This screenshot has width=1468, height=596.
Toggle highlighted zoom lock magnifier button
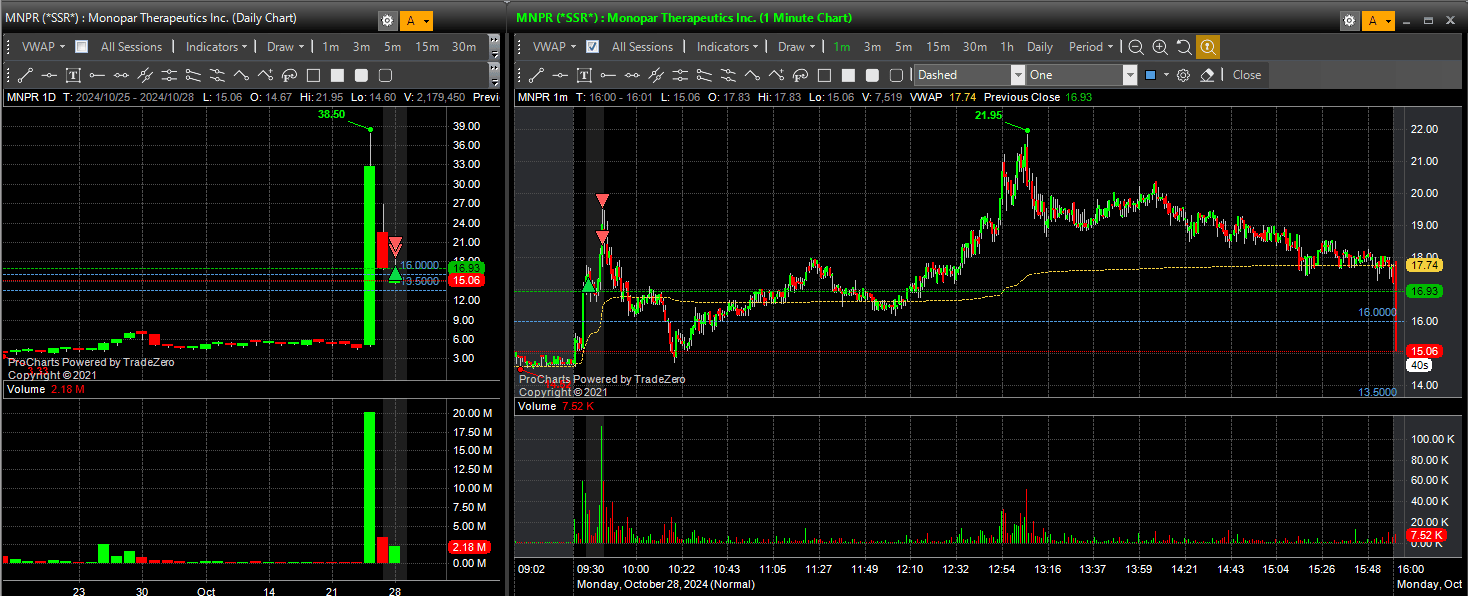click(1208, 47)
